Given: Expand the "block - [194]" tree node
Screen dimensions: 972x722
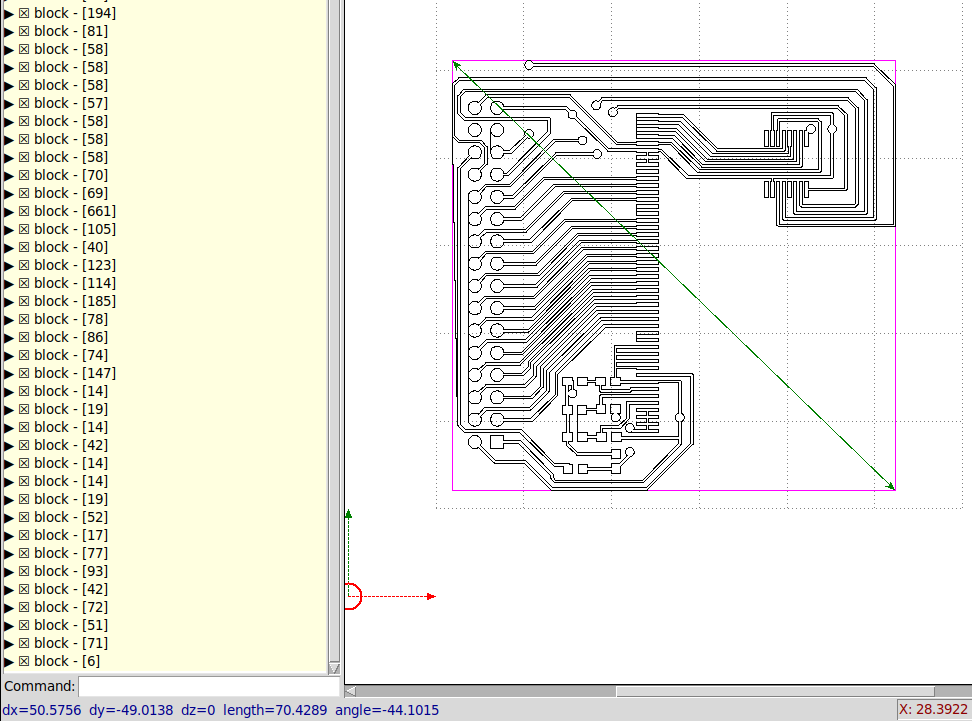Looking at the screenshot, I should (7, 12).
